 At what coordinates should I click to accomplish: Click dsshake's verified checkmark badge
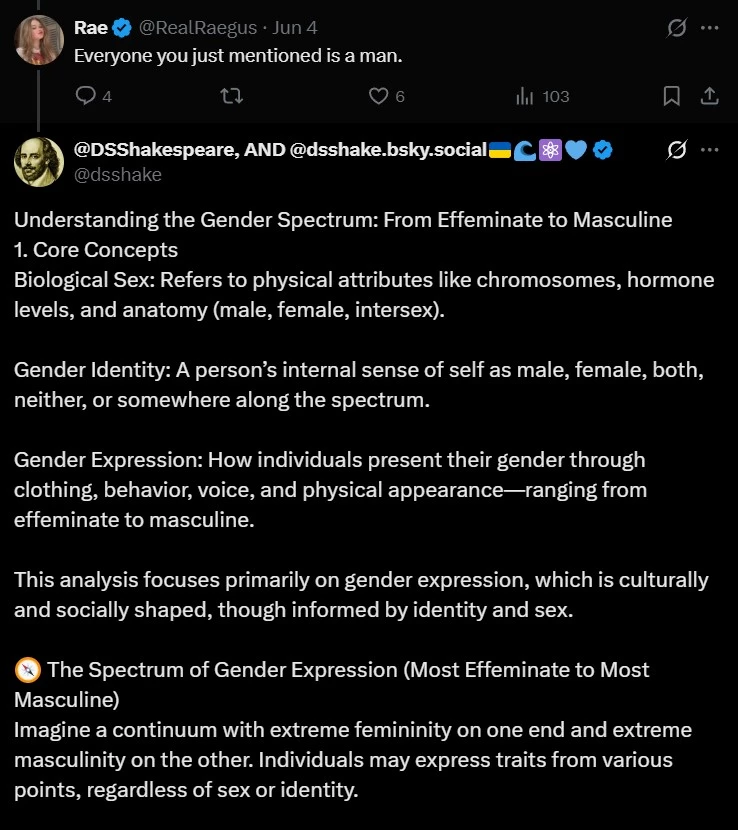pyautogui.click(x=602, y=150)
